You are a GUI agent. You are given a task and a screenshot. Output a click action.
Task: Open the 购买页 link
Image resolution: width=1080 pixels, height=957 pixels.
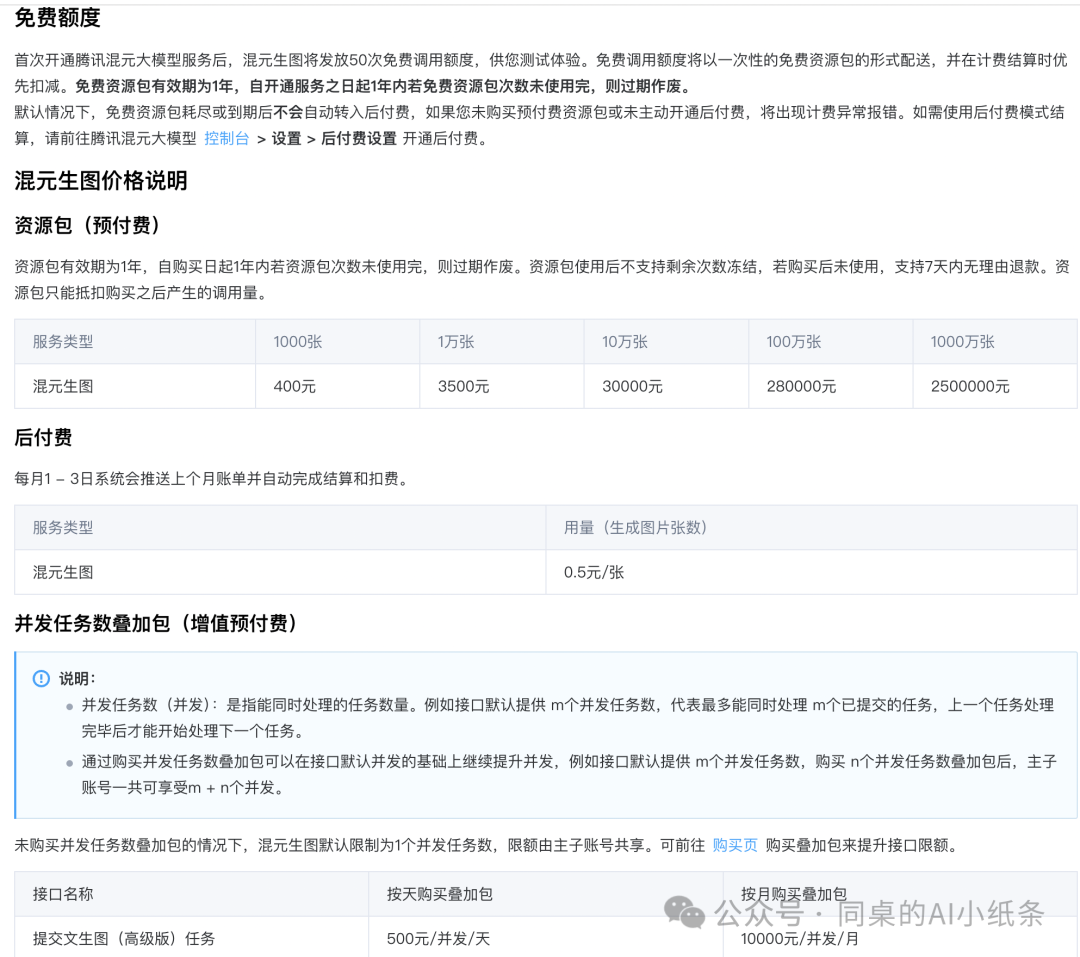pos(735,845)
